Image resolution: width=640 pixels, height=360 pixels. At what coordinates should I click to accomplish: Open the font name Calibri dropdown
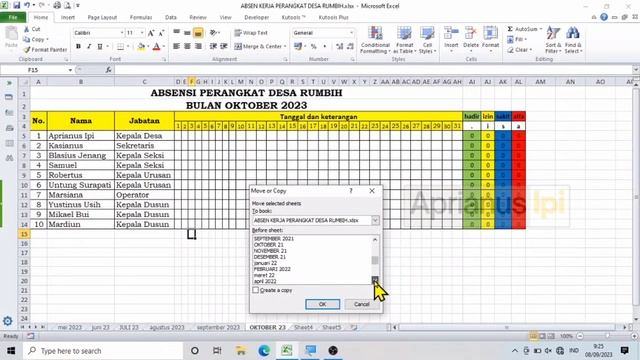(122, 33)
